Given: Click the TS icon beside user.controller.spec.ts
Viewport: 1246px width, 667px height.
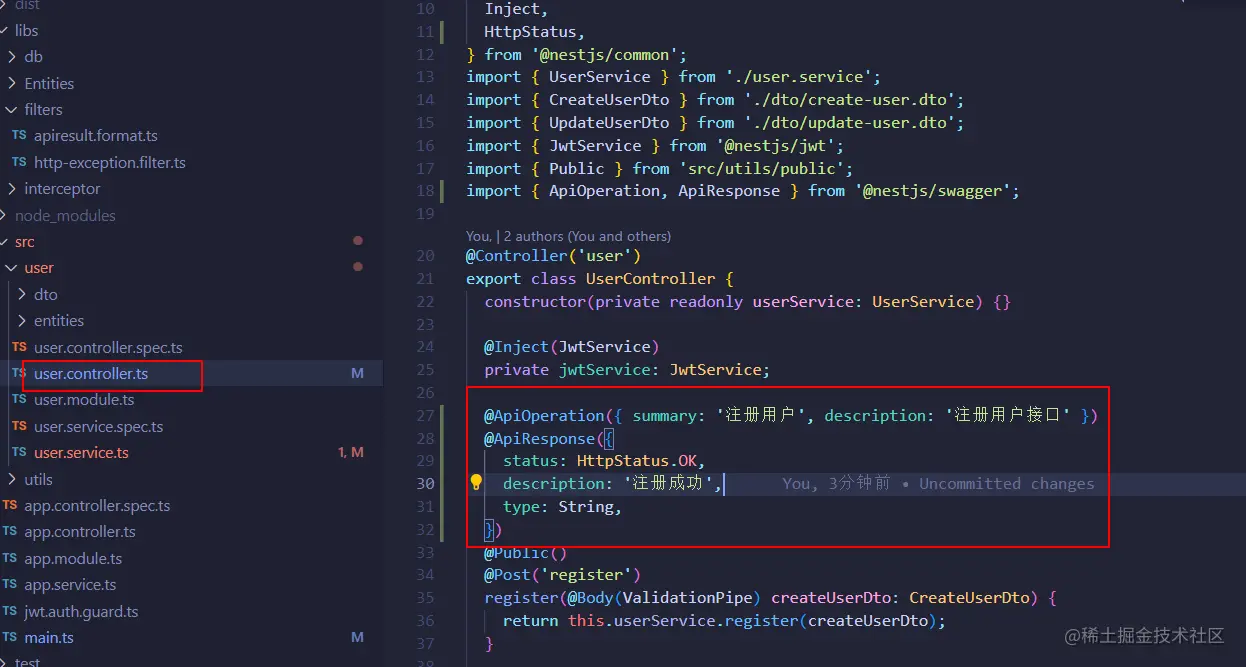Looking at the screenshot, I should pyautogui.click(x=19, y=347).
